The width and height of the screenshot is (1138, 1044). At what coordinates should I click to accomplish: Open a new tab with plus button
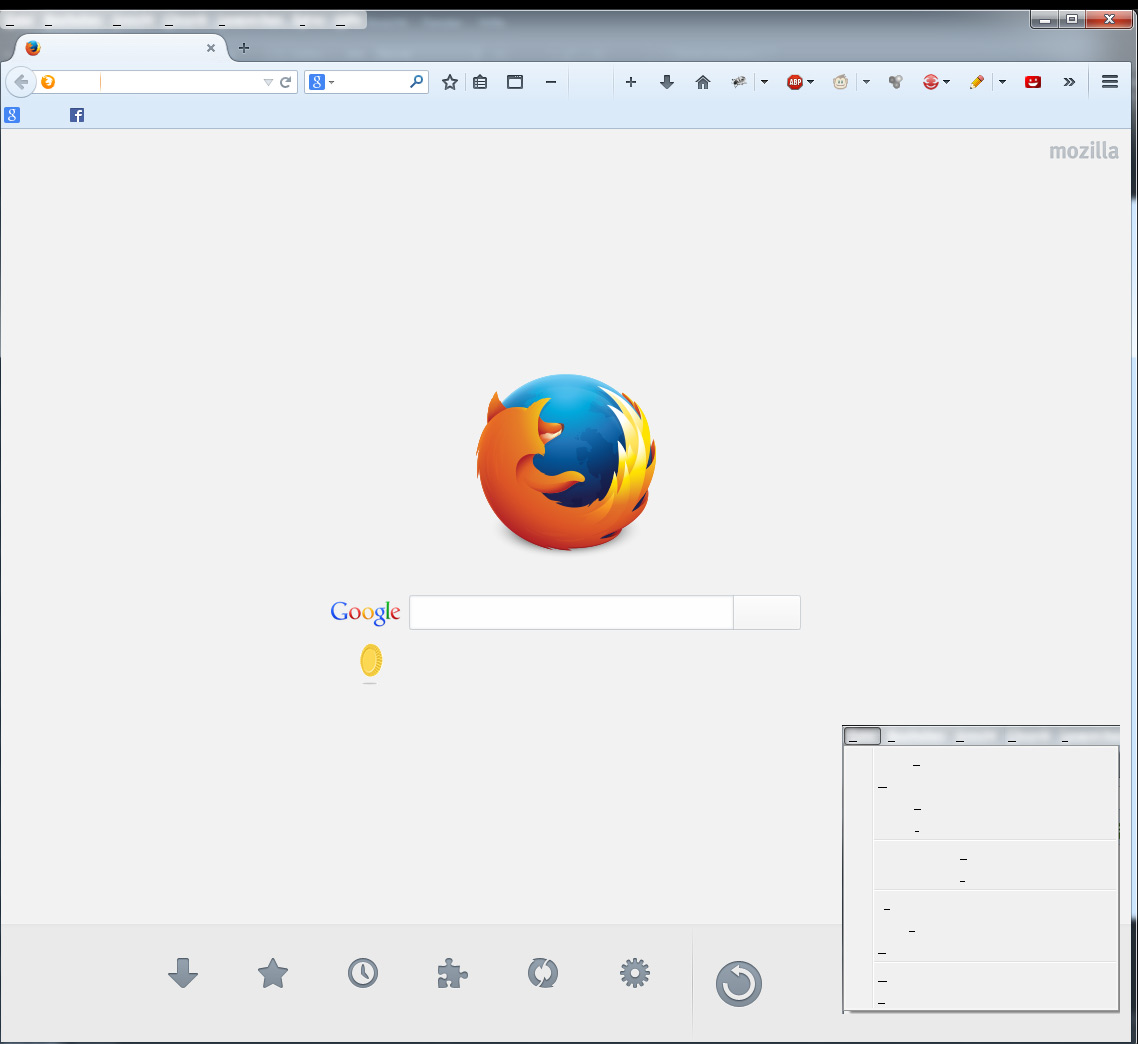click(244, 48)
